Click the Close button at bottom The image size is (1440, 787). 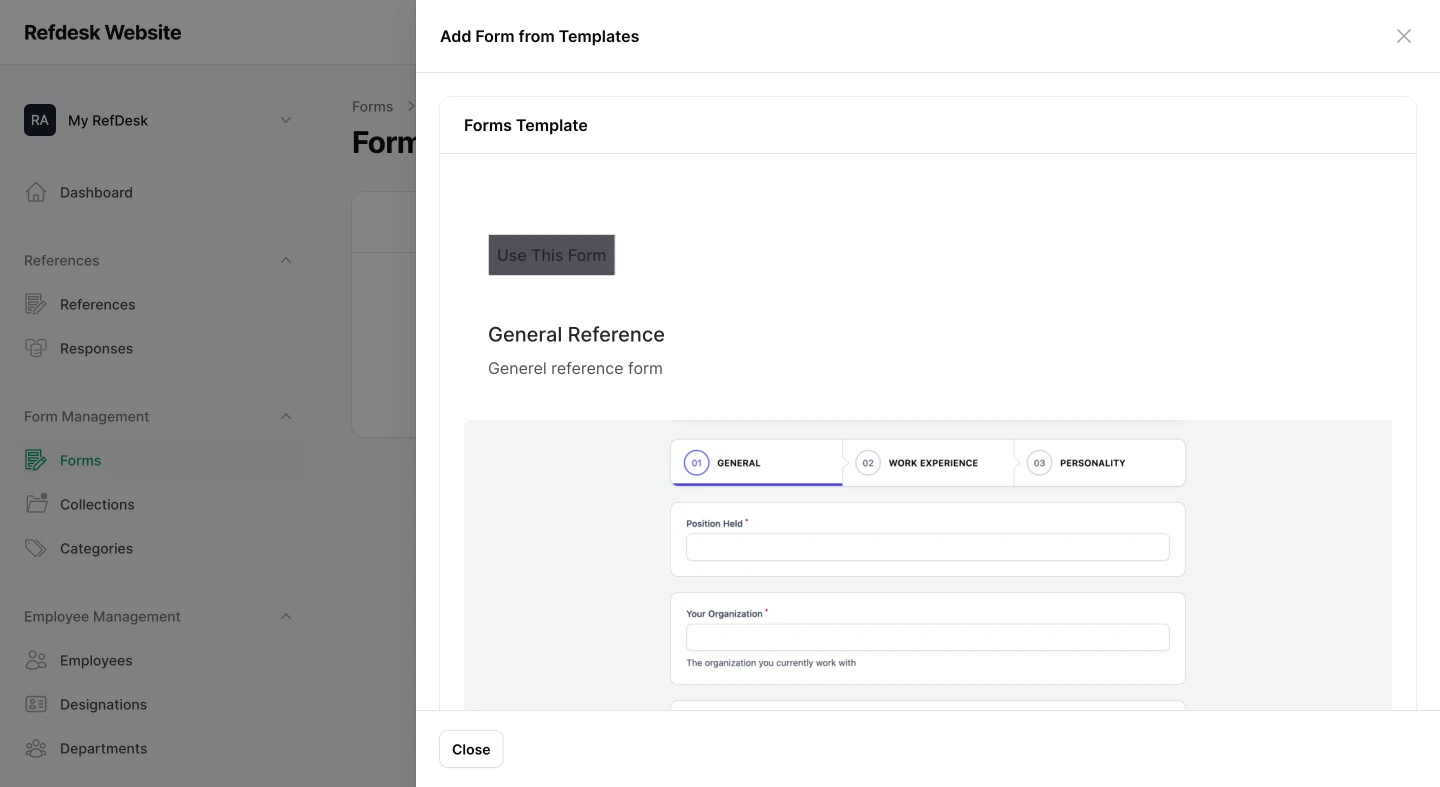click(x=471, y=749)
